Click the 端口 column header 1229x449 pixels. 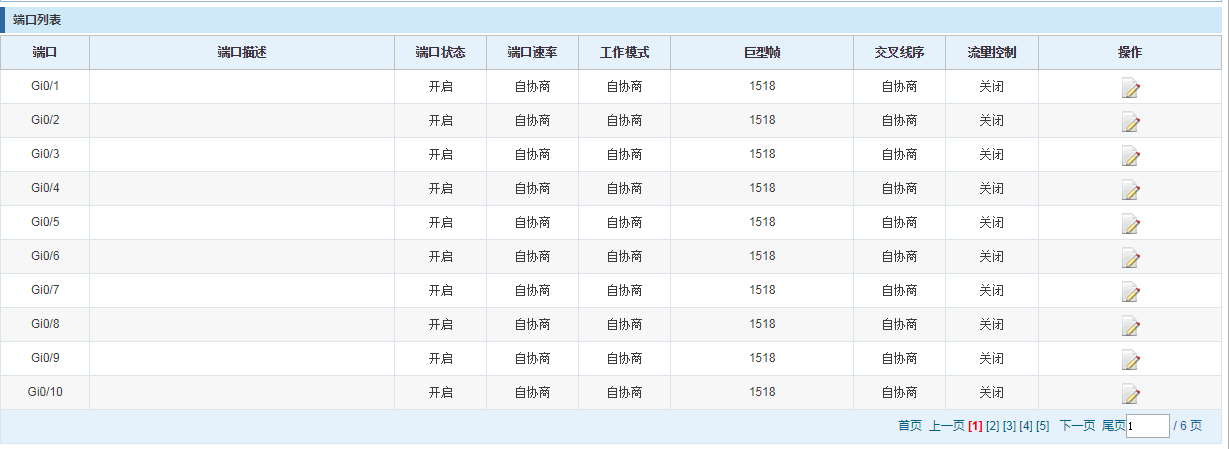[45, 53]
